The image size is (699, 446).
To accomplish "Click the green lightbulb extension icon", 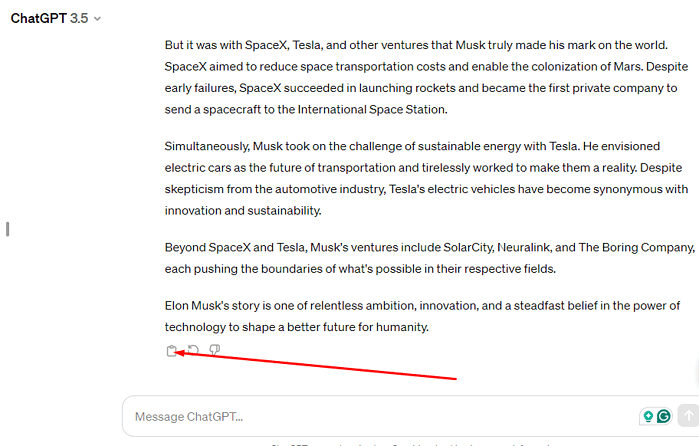I will click(x=648, y=416).
